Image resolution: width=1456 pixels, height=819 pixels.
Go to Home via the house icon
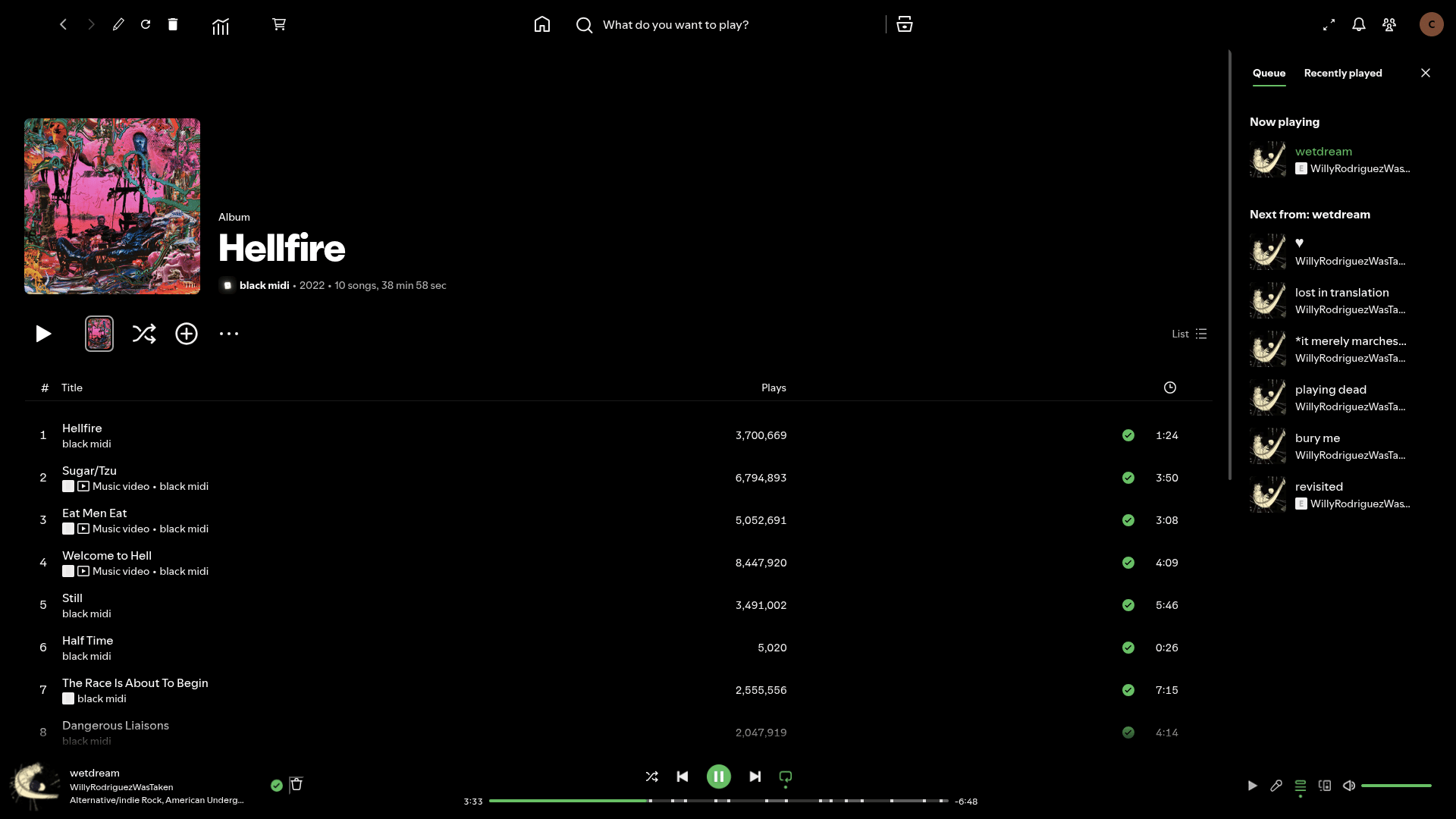click(x=542, y=24)
